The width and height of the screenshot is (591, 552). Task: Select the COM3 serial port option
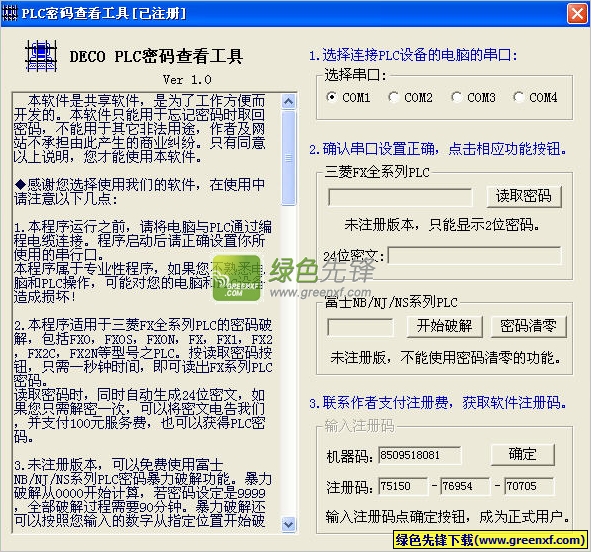click(473, 97)
